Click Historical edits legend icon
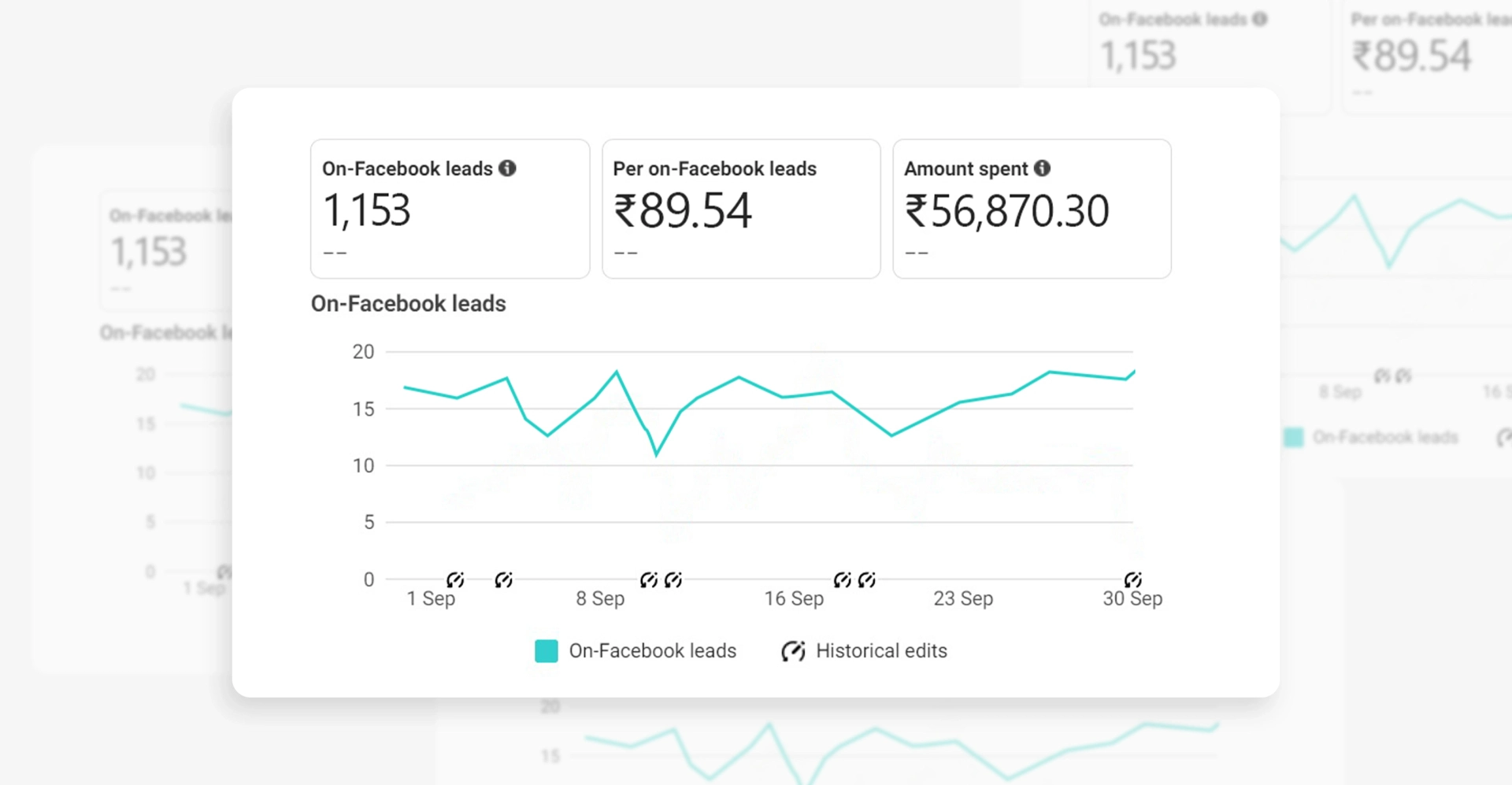Screen dimensions: 1512x785 [793, 651]
